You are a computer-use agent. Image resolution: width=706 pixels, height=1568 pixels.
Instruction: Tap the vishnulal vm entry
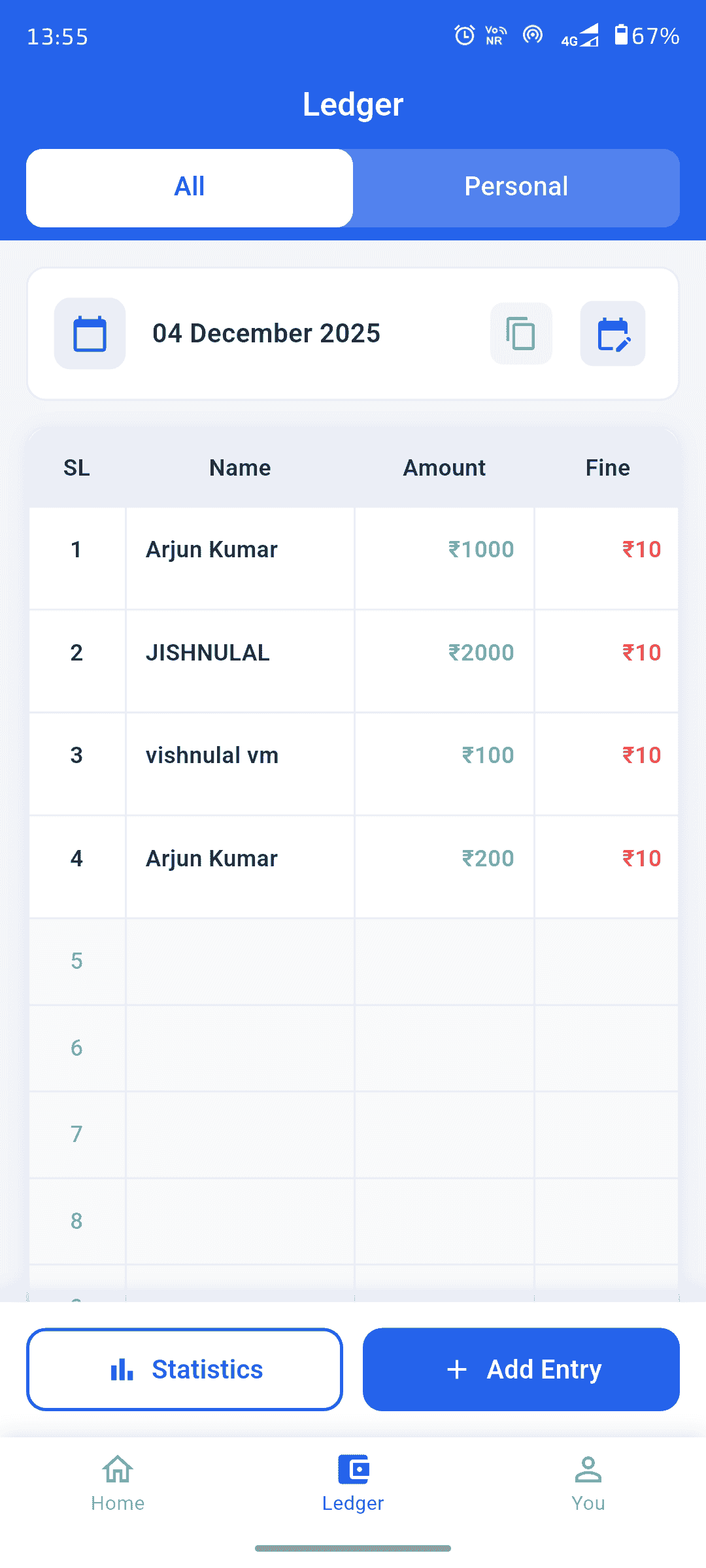click(x=212, y=756)
